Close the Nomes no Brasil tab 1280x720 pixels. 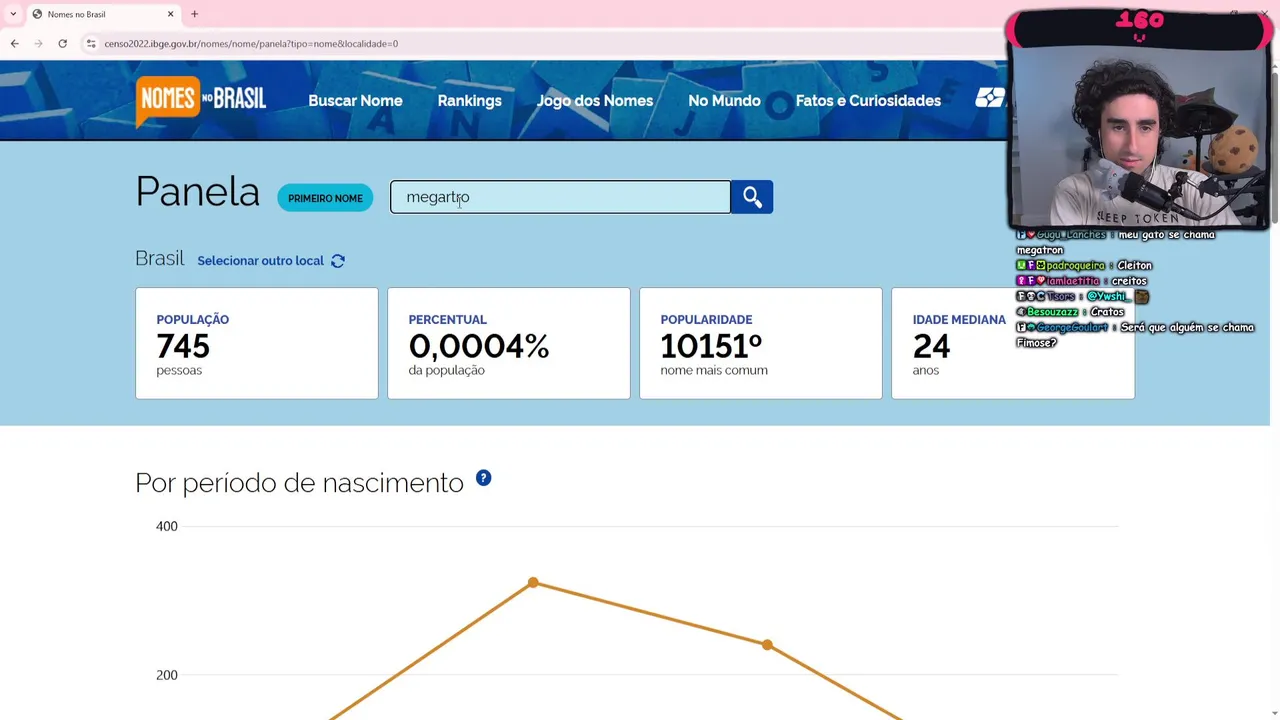(x=170, y=14)
